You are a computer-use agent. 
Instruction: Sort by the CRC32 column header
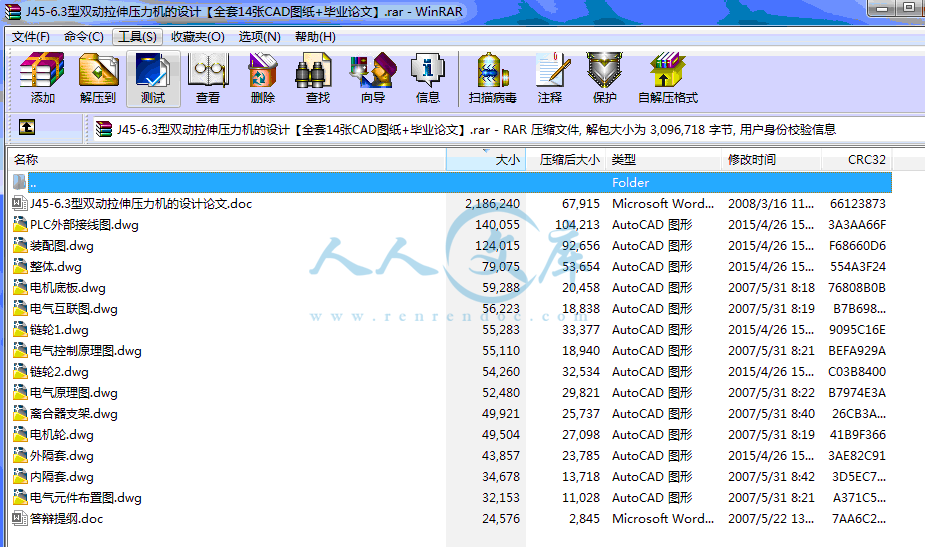click(857, 159)
